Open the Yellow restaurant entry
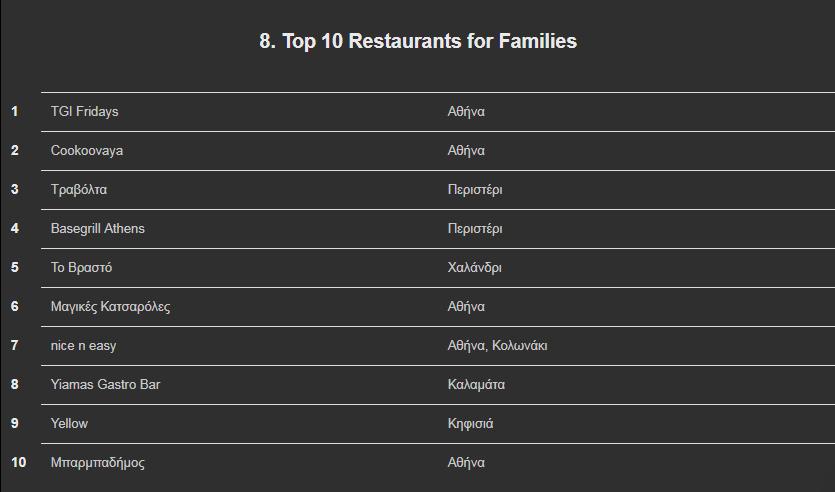 69,423
